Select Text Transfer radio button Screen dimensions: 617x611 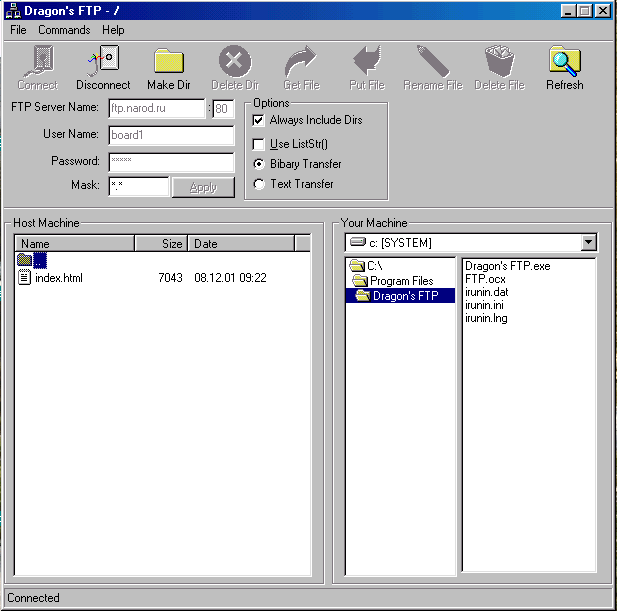point(259,184)
